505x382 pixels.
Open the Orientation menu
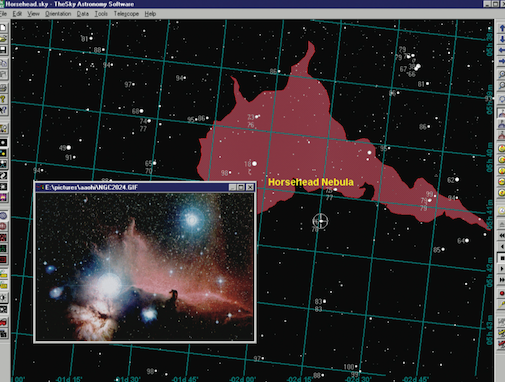point(58,14)
